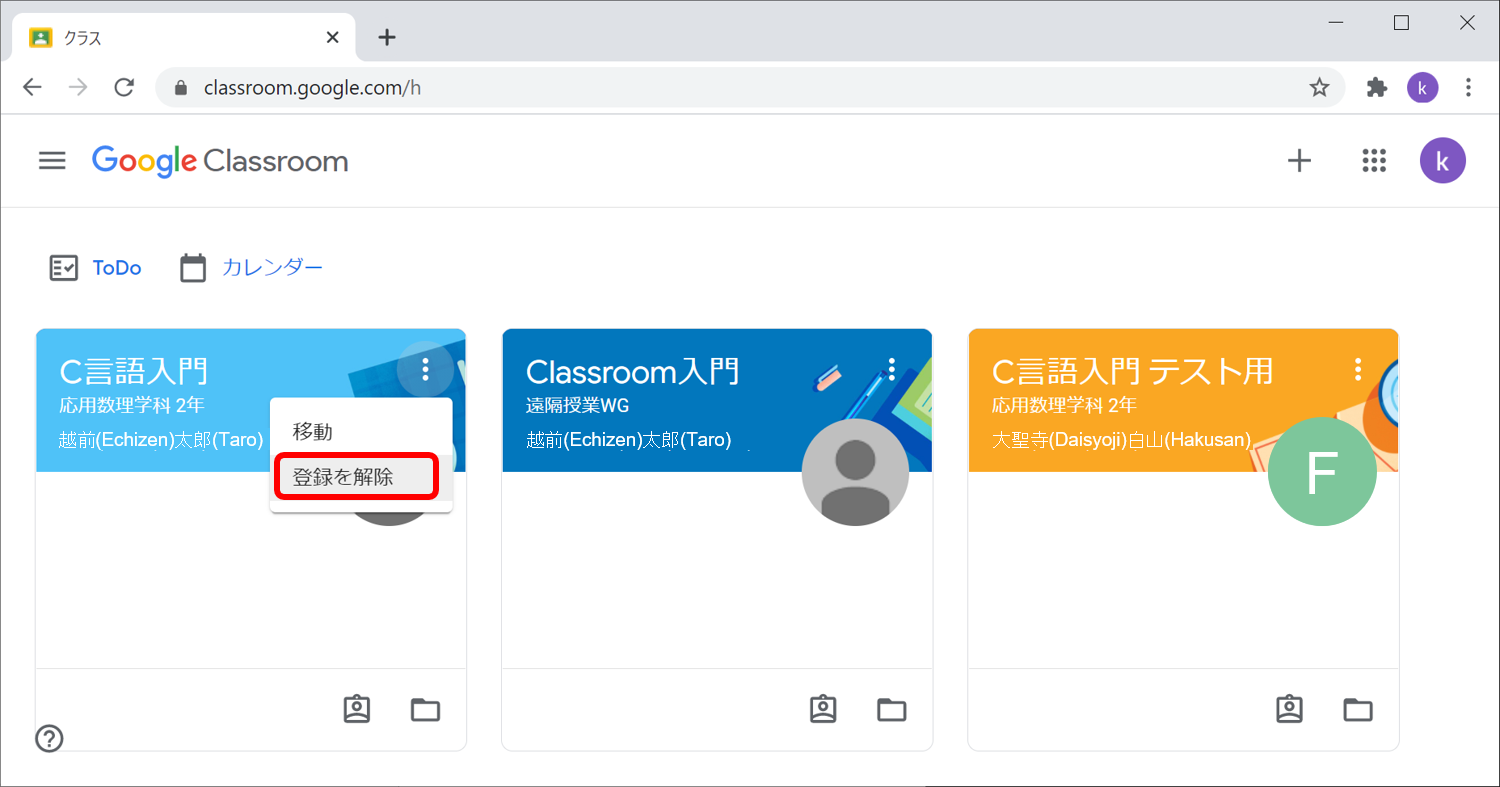Close the クラス tab
The image size is (1500, 787).
point(333,38)
